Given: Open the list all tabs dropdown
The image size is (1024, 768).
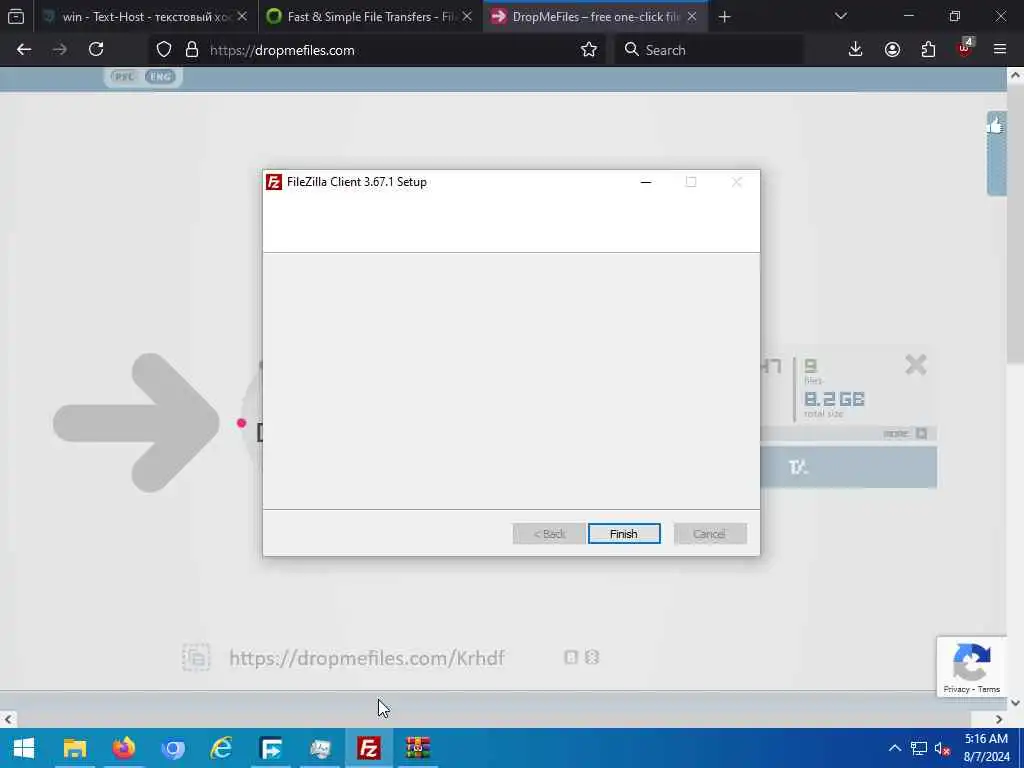Looking at the screenshot, I should click(841, 16).
